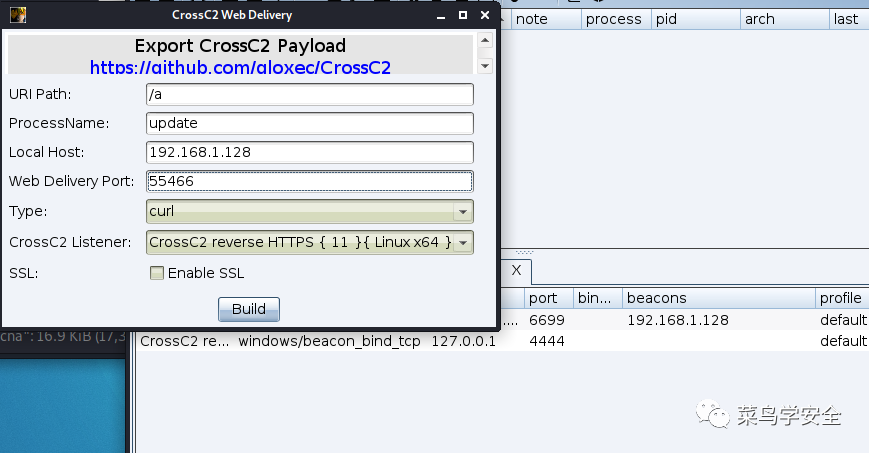This screenshot has width=869, height=453.
Task: Open the github.com/gloxec/CrossC2 link
Action: tap(240, 68)
